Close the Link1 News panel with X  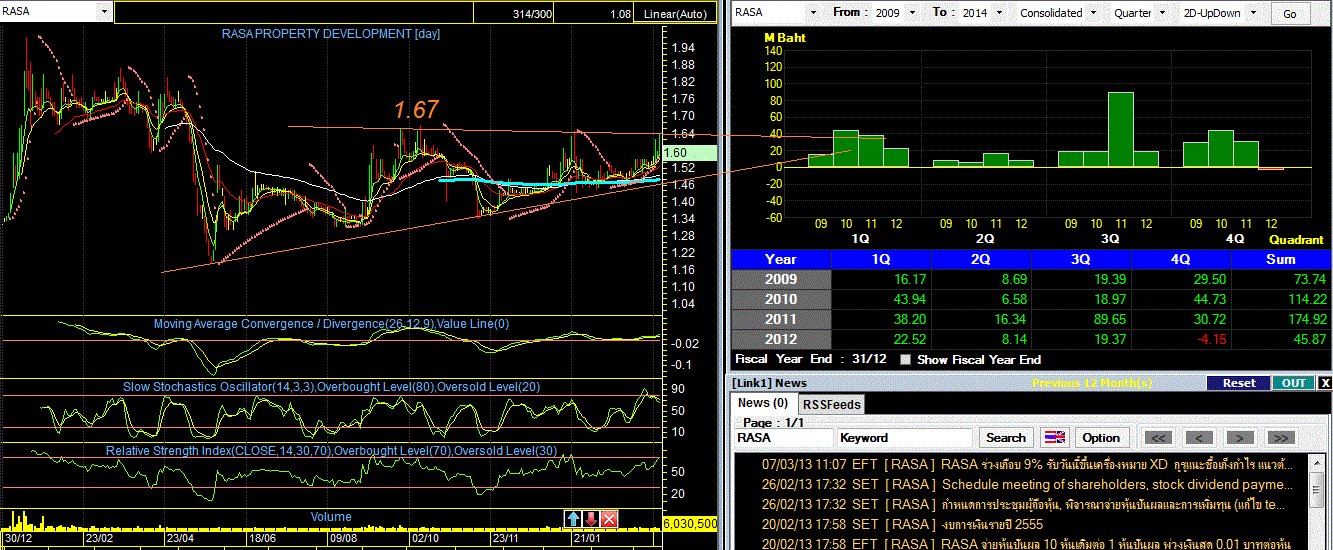coord(1325,383)
